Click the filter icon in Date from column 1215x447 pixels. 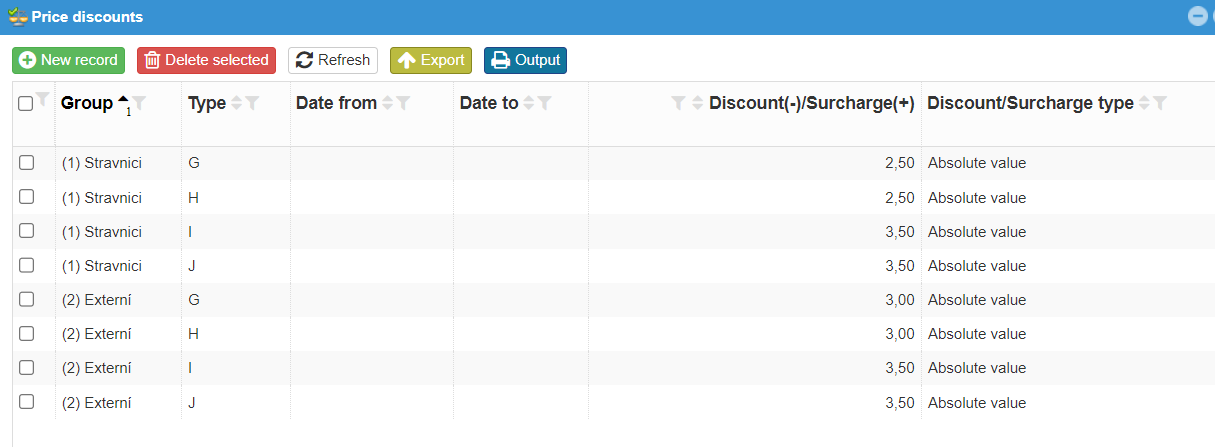click(x=403, y=103)
